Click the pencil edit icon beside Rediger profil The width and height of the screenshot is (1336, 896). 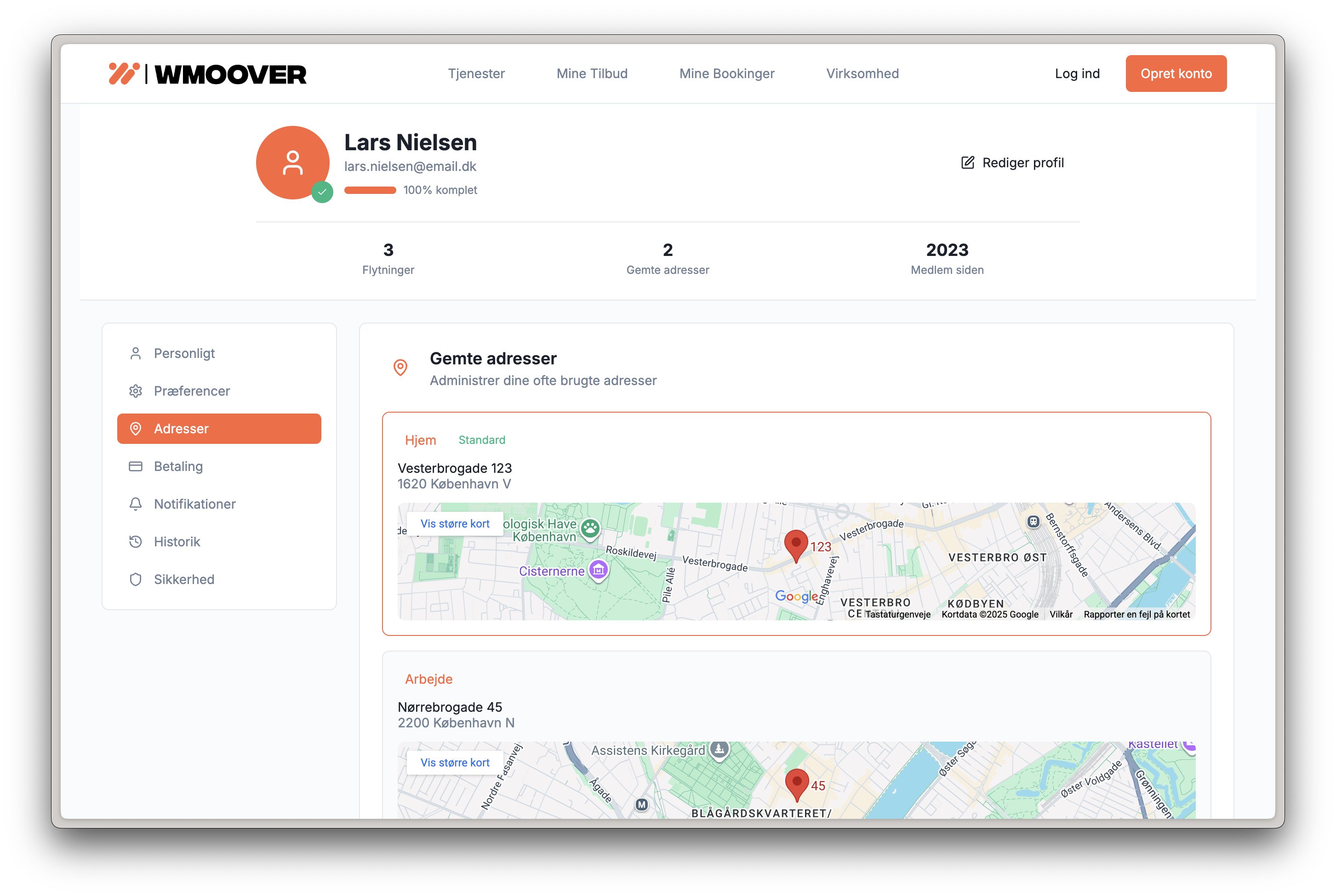pos(967,163)
